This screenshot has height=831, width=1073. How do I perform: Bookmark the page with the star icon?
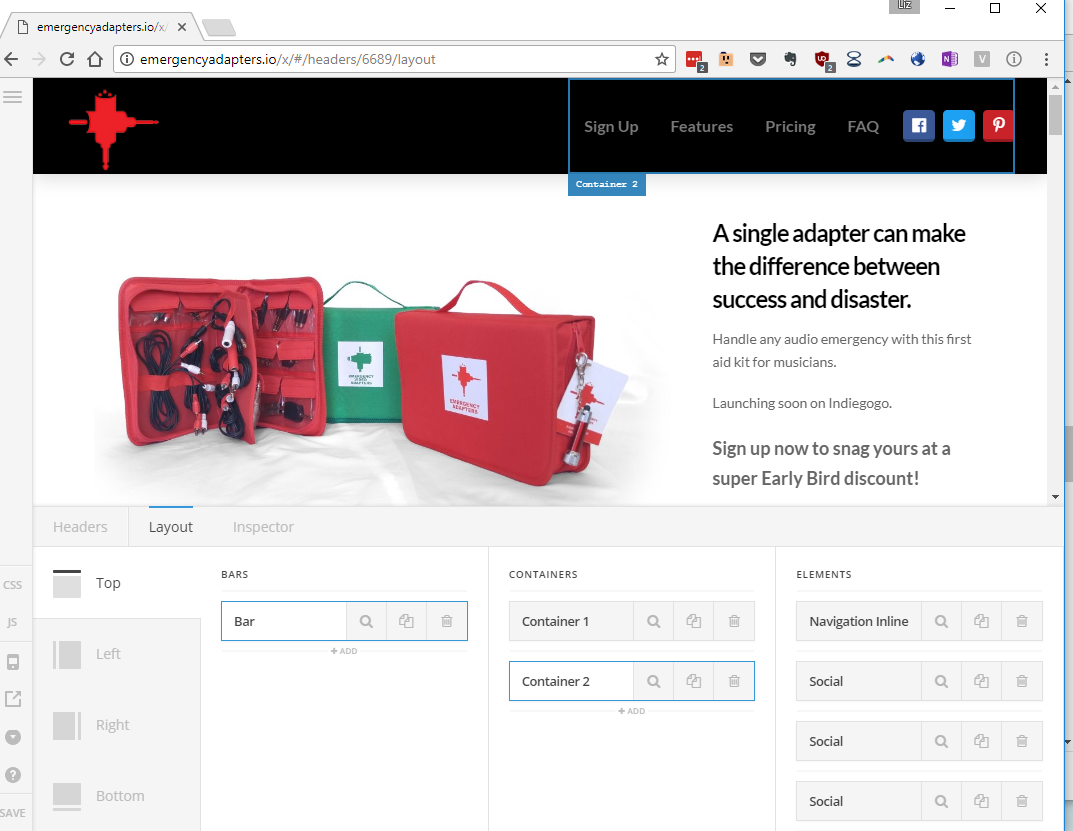(x=662, y=60)
